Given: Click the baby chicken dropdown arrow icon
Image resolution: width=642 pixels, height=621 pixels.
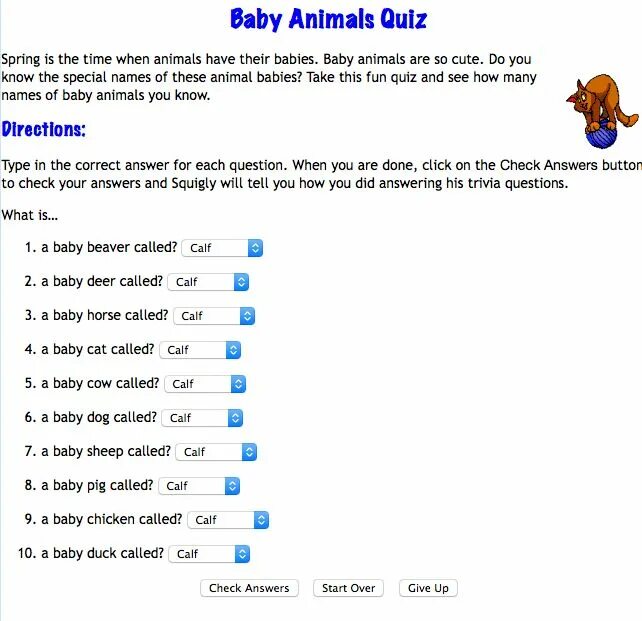Looking at the screenshot, I should click(x=261, y=520).
